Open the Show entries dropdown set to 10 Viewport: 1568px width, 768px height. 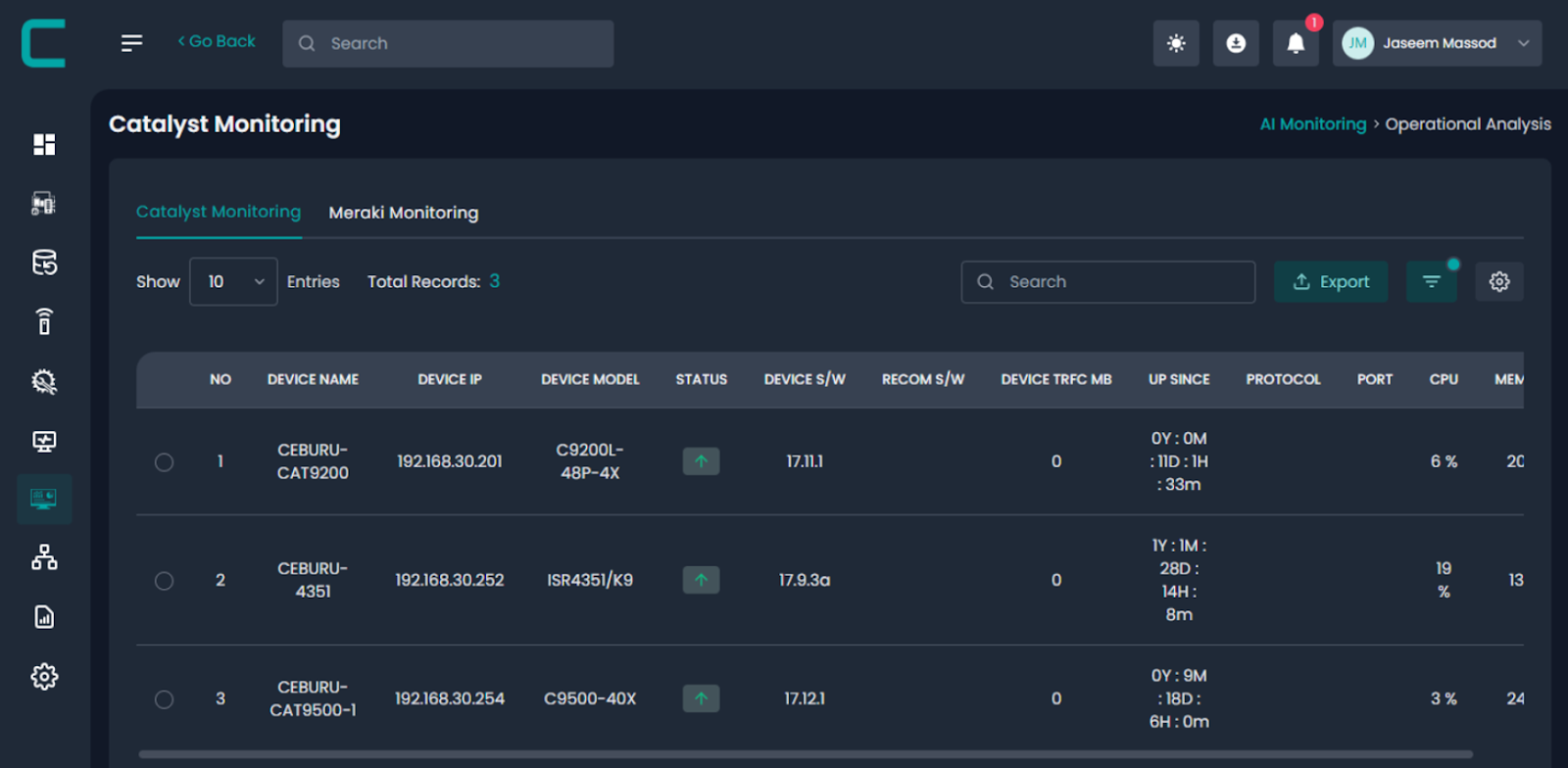click(x=233, y=282)
